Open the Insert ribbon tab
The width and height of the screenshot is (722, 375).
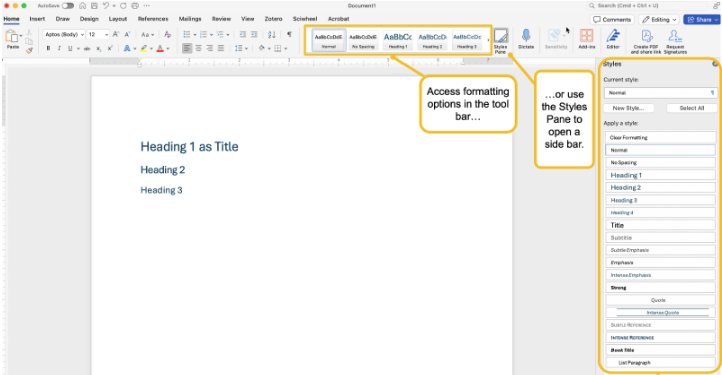click(37, 19)
